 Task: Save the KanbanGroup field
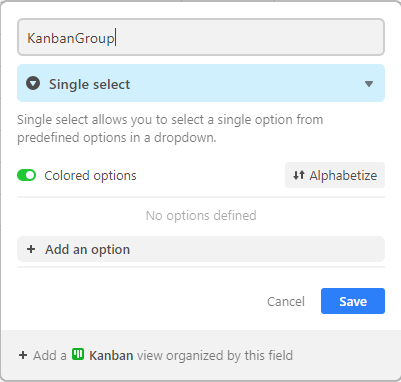(x=353, y=301)
